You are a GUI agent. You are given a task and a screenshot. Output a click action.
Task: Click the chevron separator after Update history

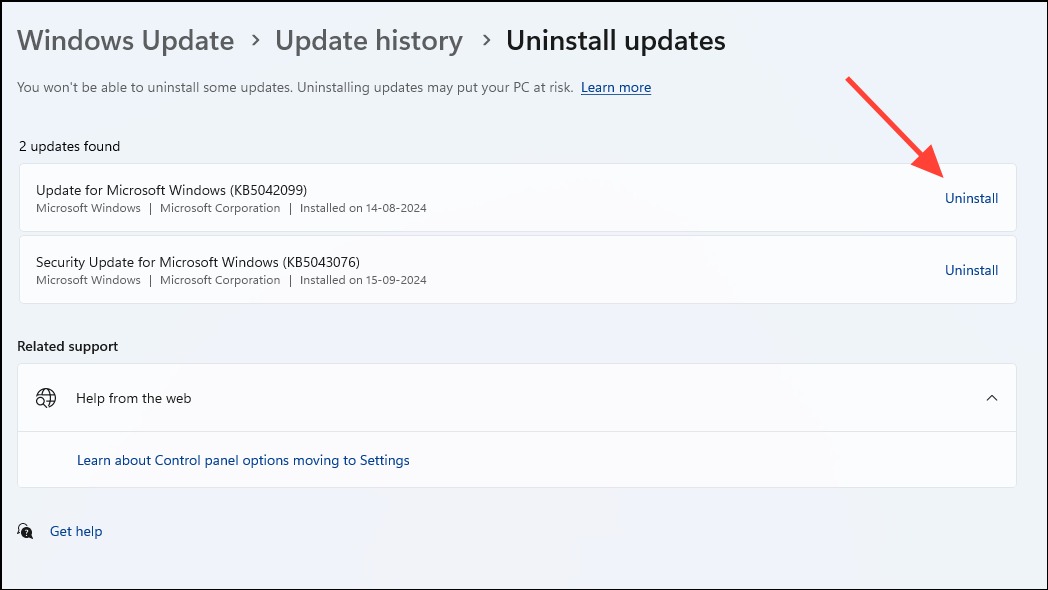point(486,40)
